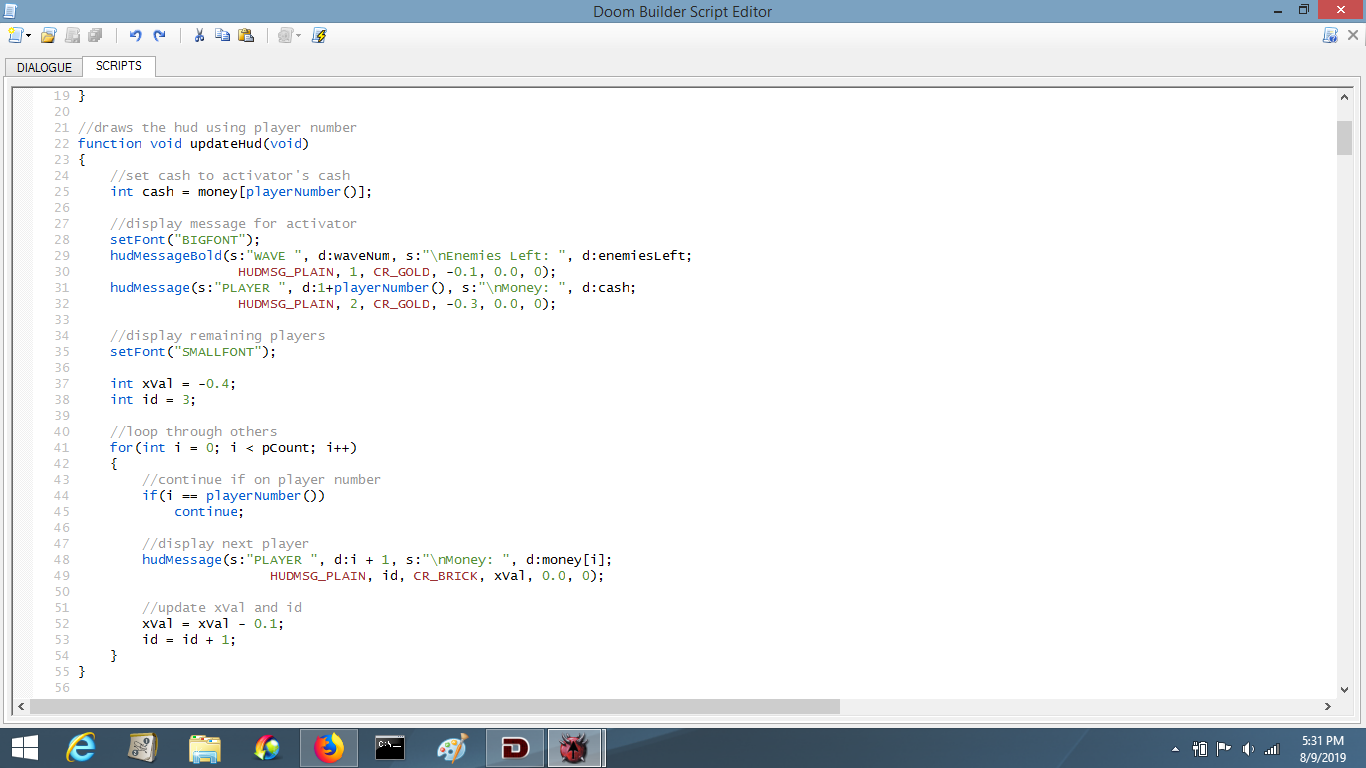This screenshot has width=1366, height=768.
Task: Open the Command Prompt taskbar icon
Action: (390, 748)
